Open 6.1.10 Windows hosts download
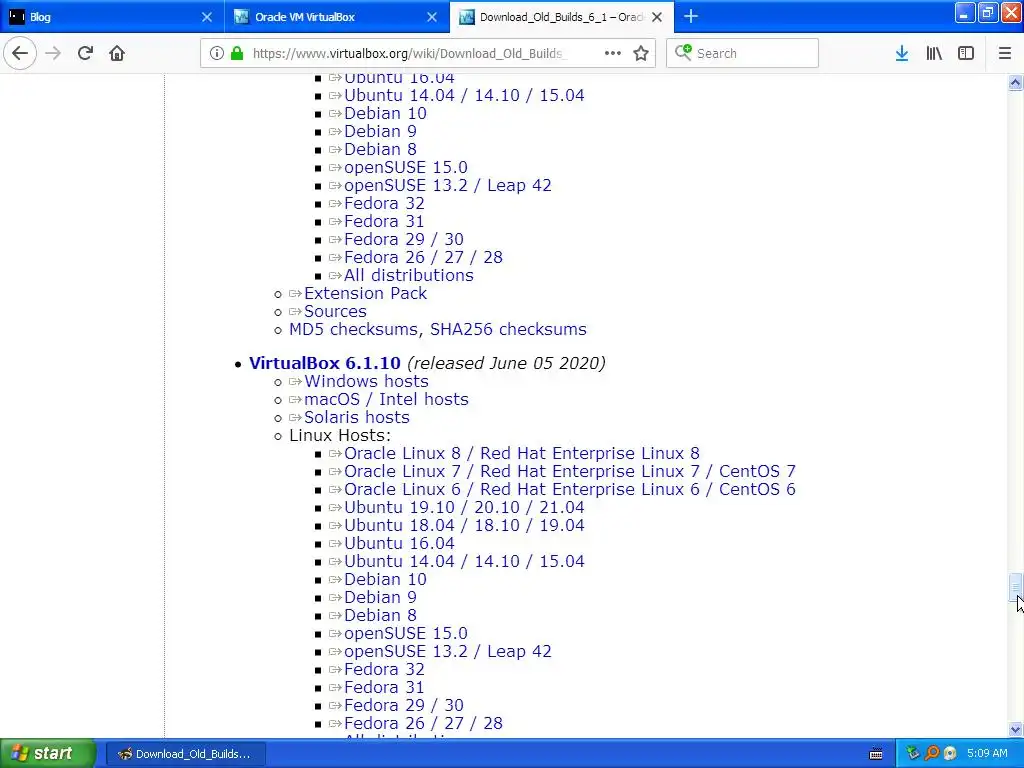Screen dimensions: 1024x768 [x=366, y=381]
